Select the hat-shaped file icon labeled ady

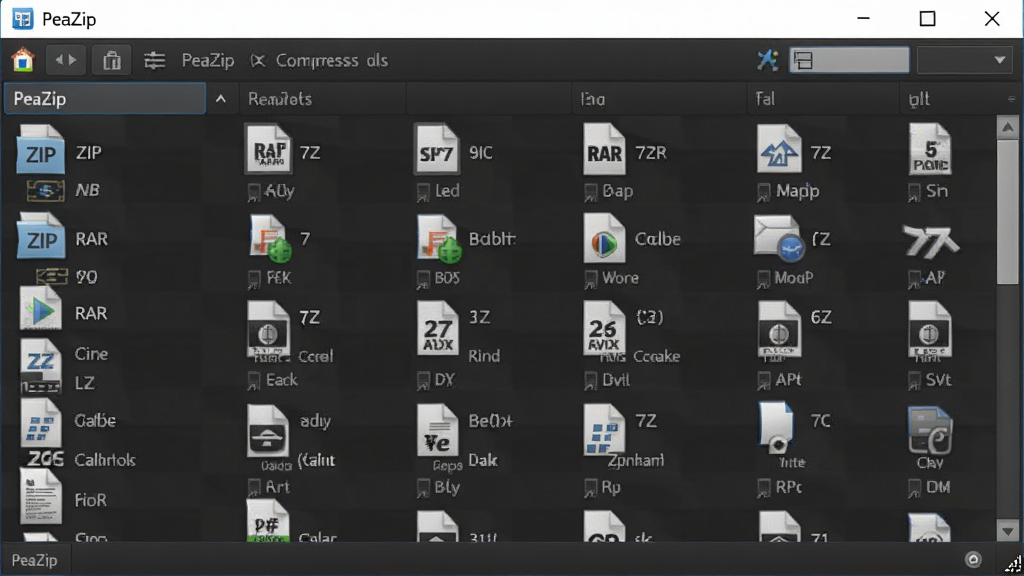tap(268, 431)
